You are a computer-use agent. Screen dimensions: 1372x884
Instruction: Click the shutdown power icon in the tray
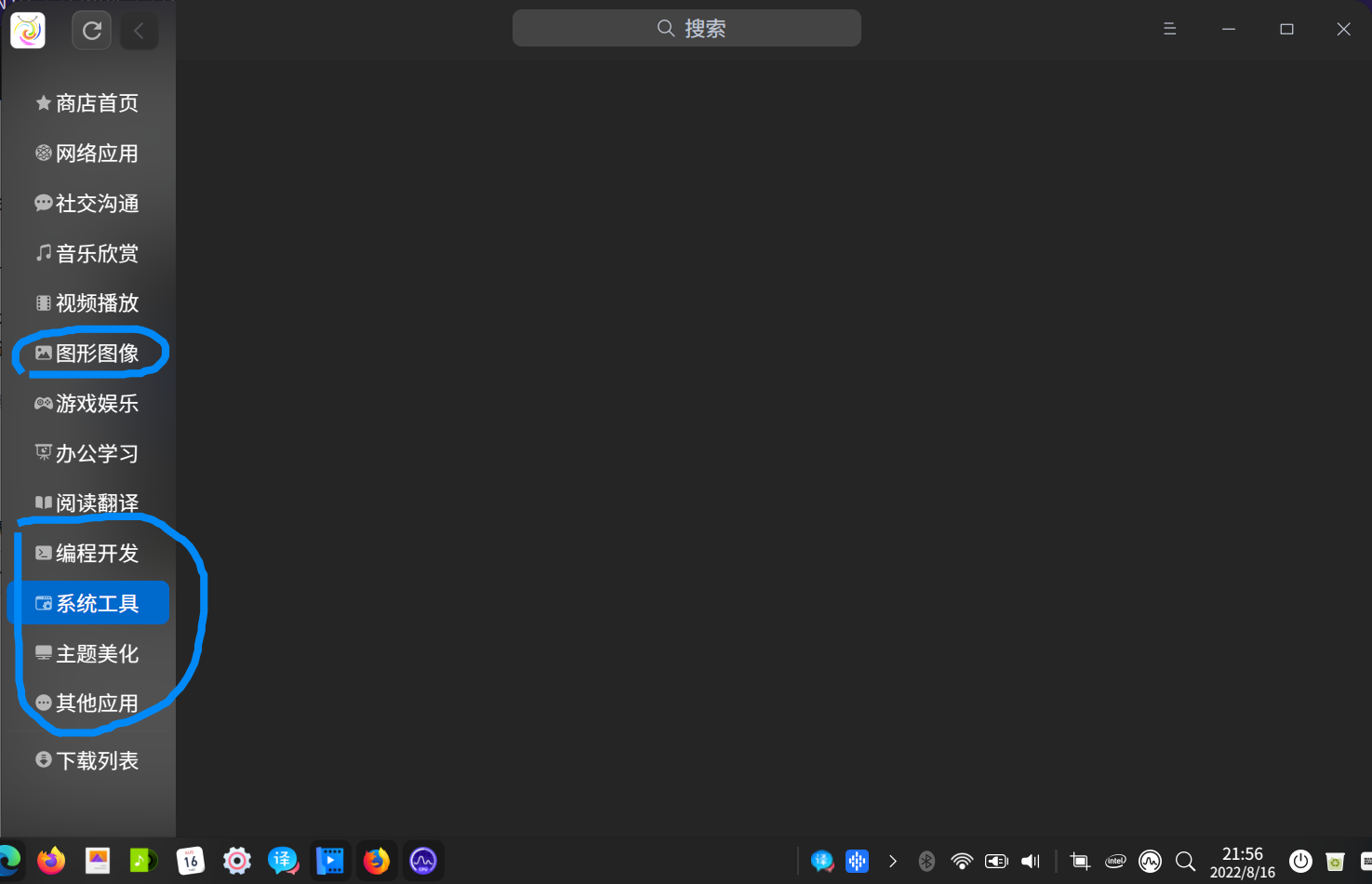(1299, 861)
